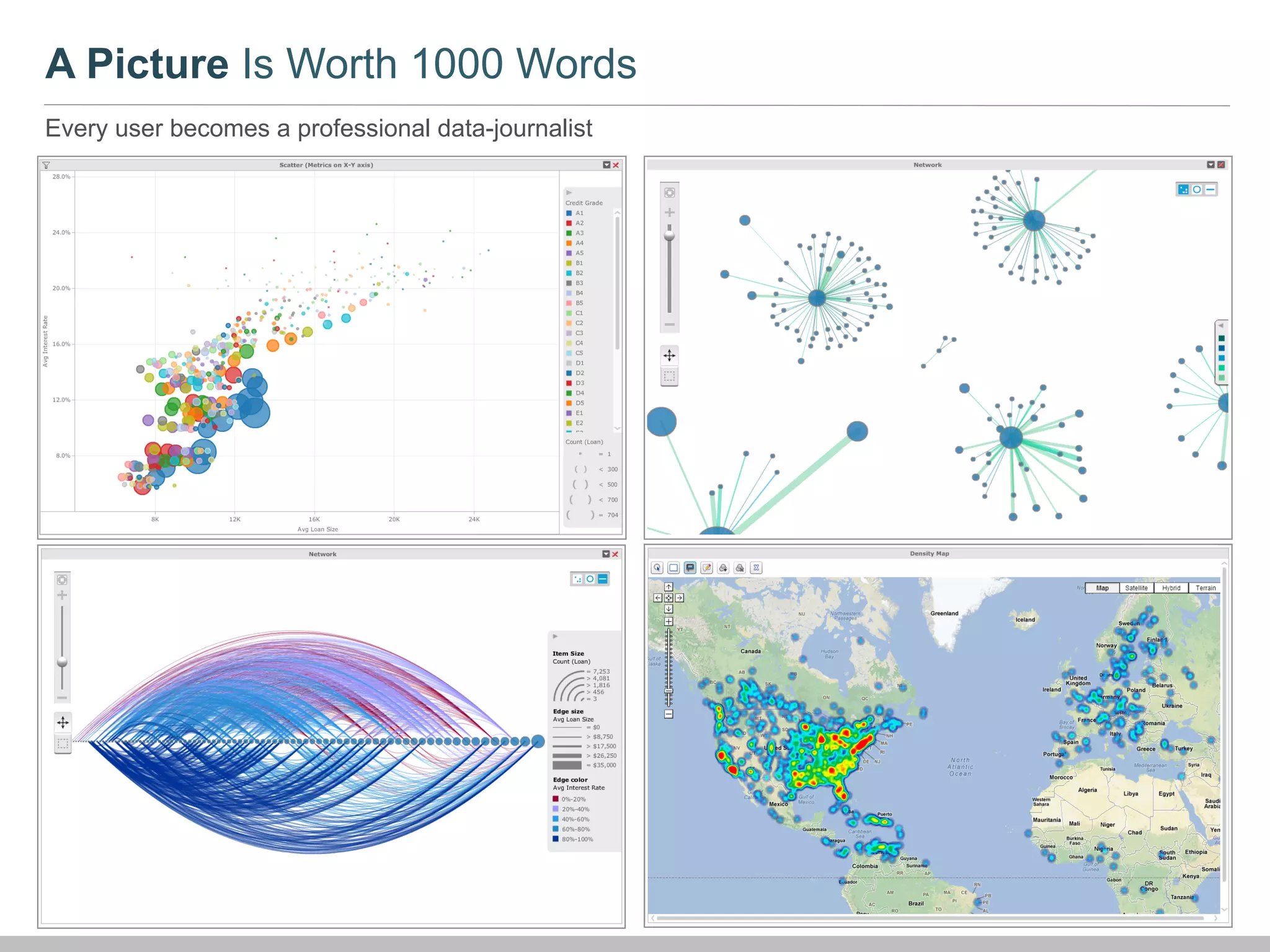Toggle line layout in top-right Network panel

pos(1210,190)
